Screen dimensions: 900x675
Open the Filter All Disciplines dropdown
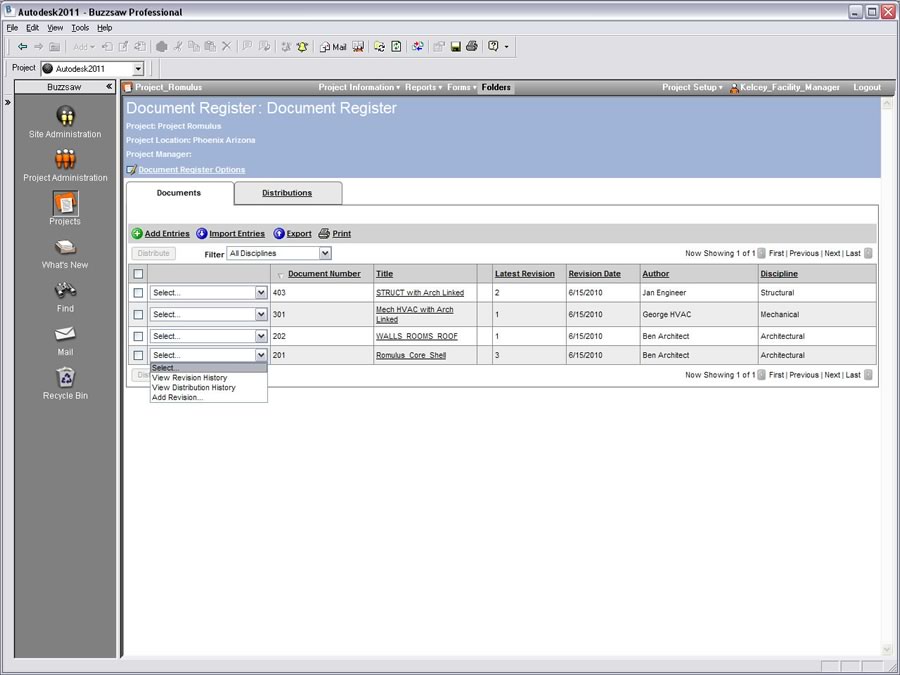[325, 253]
